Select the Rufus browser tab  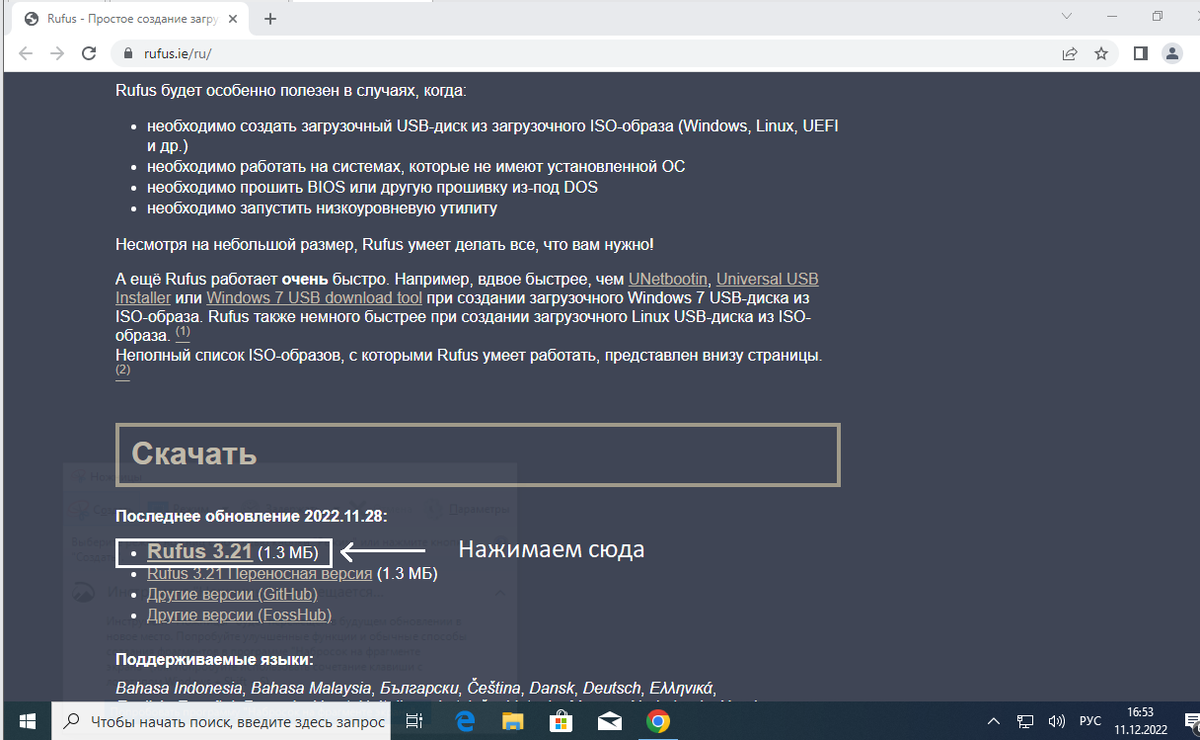120,17
